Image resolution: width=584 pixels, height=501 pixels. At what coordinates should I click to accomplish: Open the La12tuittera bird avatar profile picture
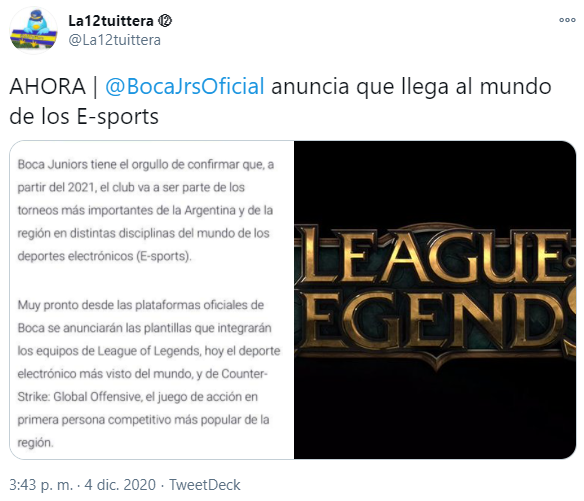point(33,31)
